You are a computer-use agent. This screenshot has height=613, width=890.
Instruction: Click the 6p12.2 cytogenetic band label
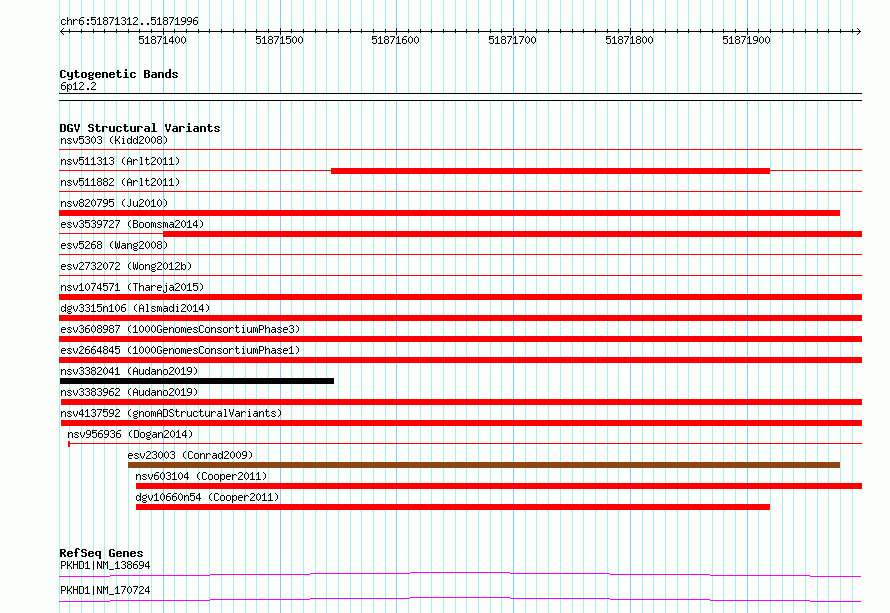(x=78, y=86)
